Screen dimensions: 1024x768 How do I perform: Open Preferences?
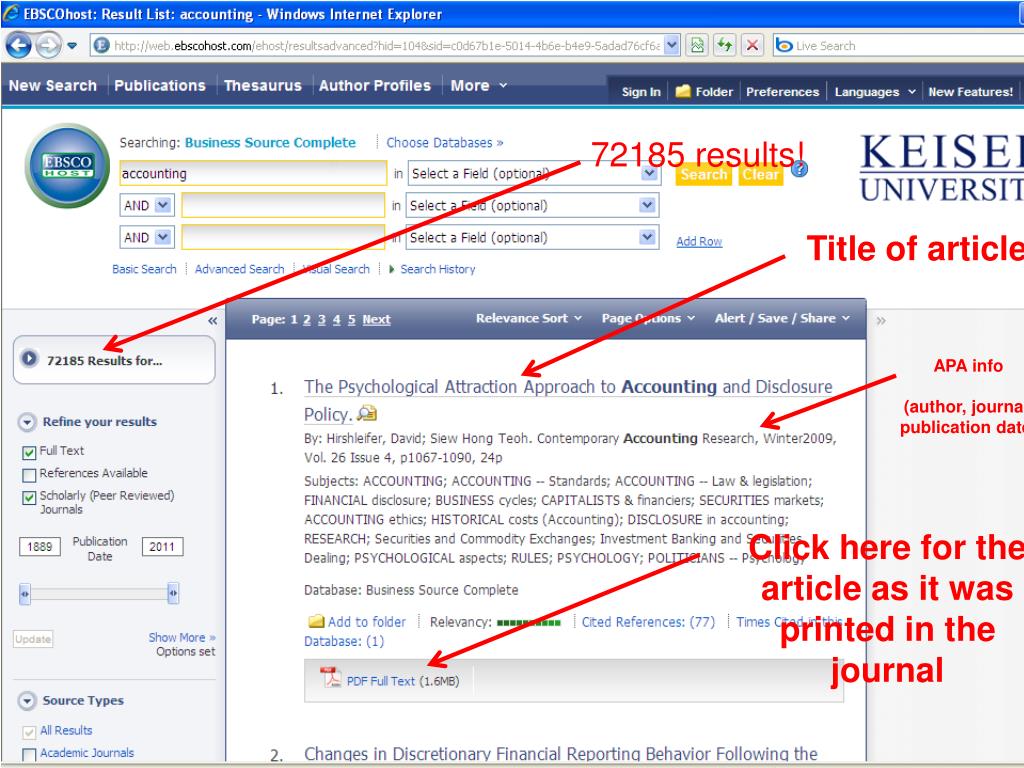782,92
